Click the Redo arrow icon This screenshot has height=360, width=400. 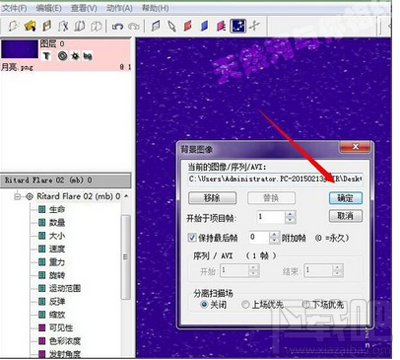pos(134,26)
